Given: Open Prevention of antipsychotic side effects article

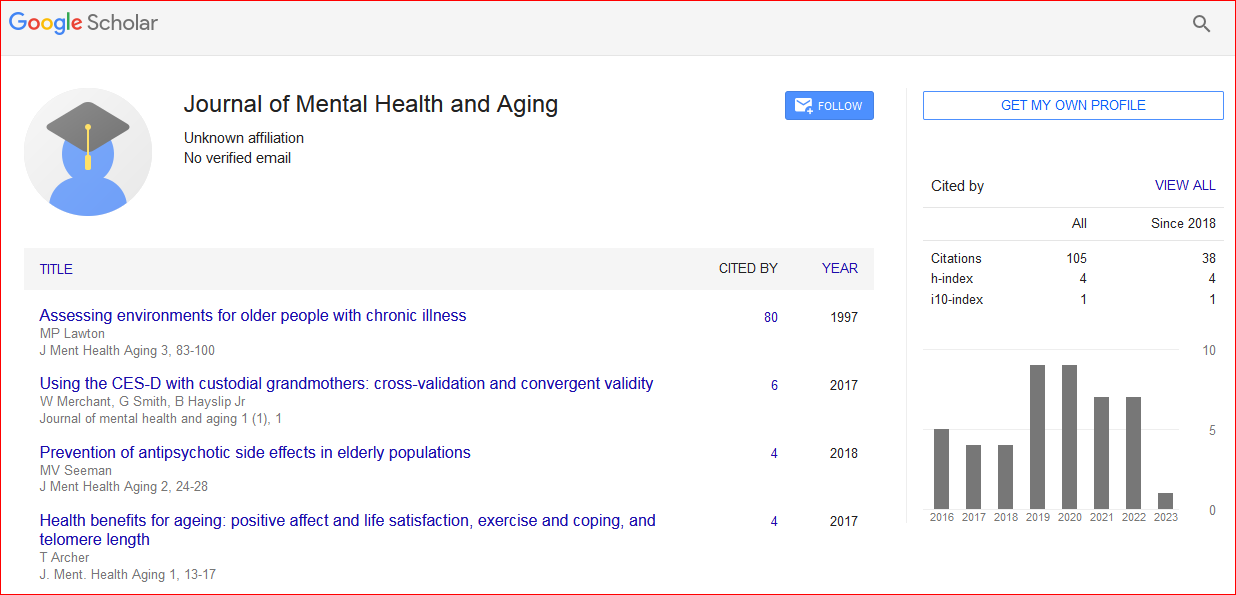Looking at the screenshot, I should [255, 452].
